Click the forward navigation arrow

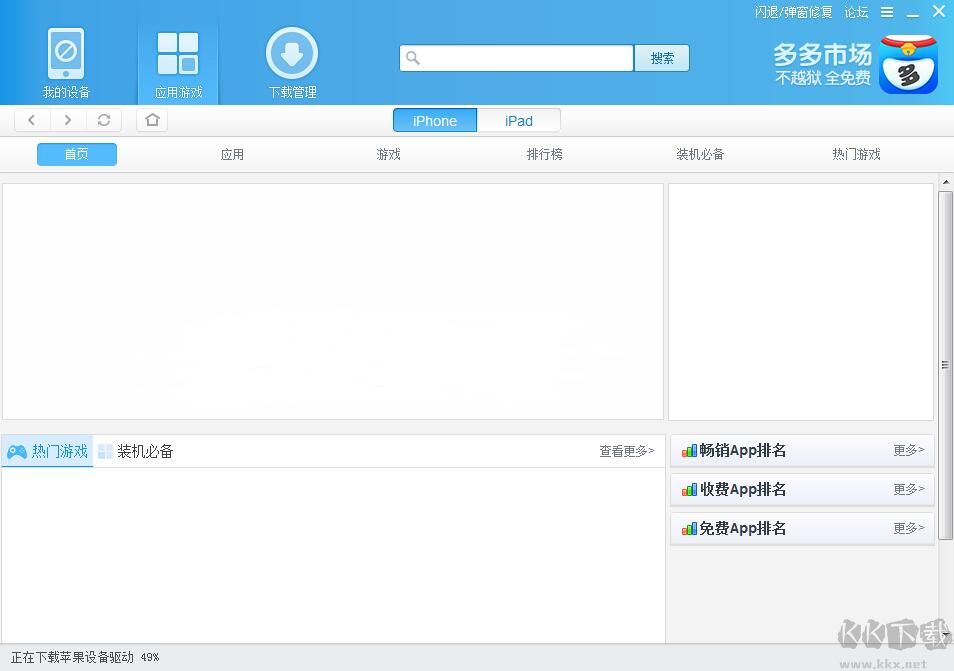pyautogui.click(x=67, y=119)
